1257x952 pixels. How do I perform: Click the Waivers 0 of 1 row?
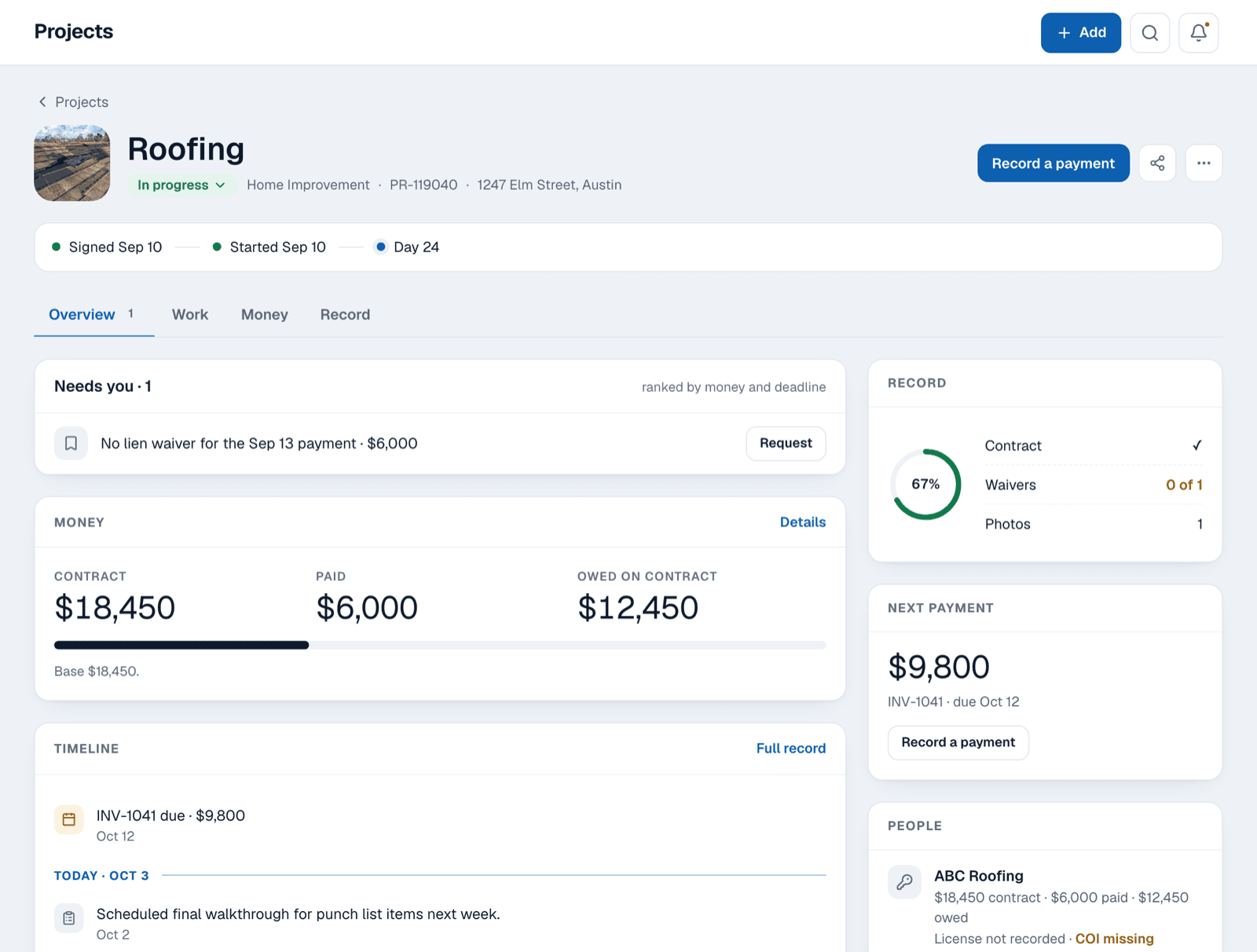(1094, 485)
